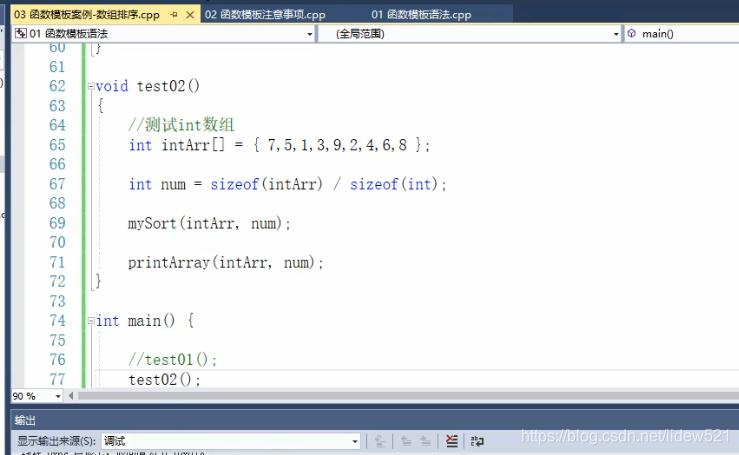Close the 03 函数模板案例-数组排序.cpp tab

[x=190, y=15]
